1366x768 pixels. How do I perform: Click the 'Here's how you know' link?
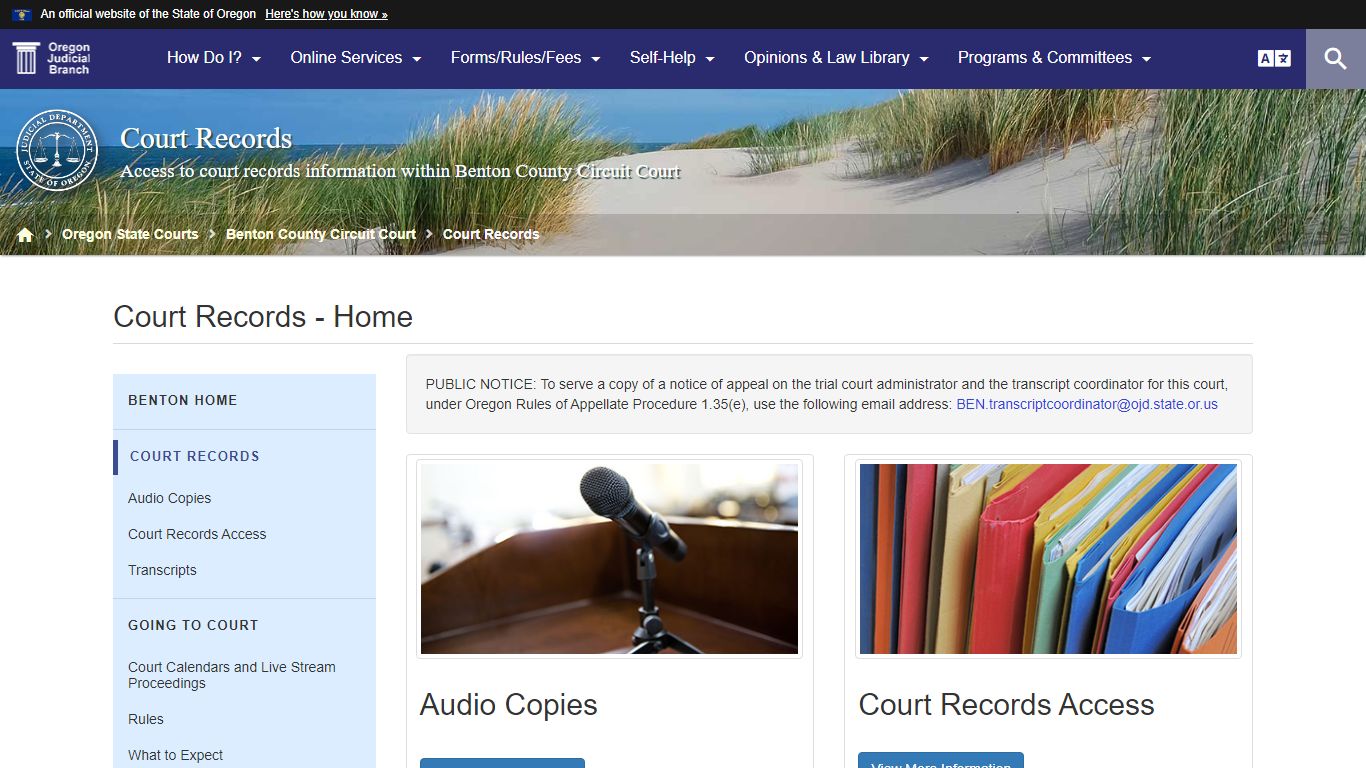[x=326, y=14]
